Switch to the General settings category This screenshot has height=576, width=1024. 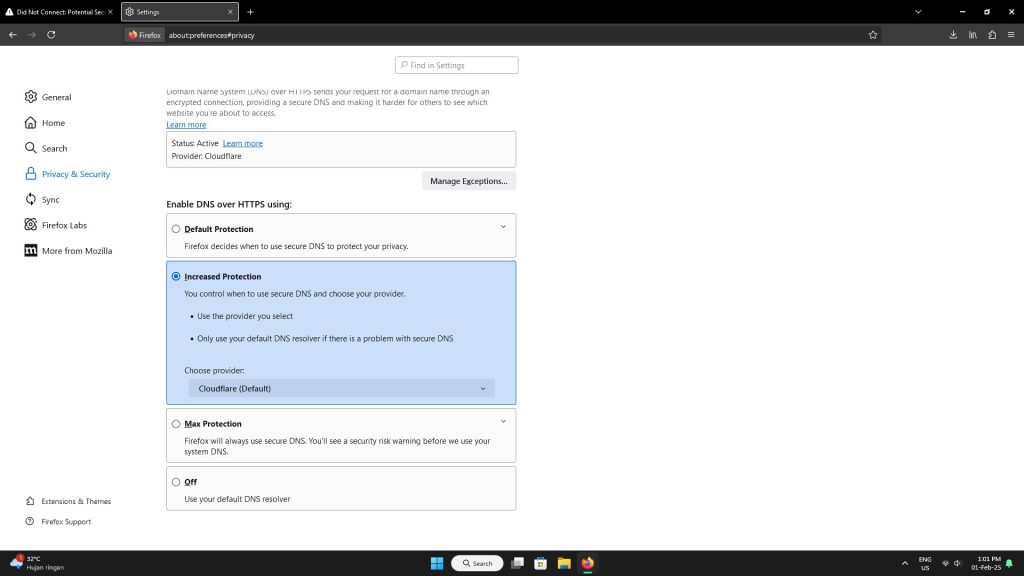point(56,97)
